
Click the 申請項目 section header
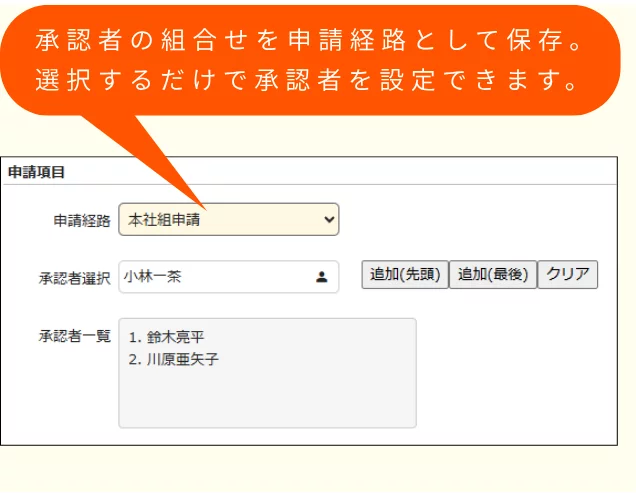click(x=37, y=172)
